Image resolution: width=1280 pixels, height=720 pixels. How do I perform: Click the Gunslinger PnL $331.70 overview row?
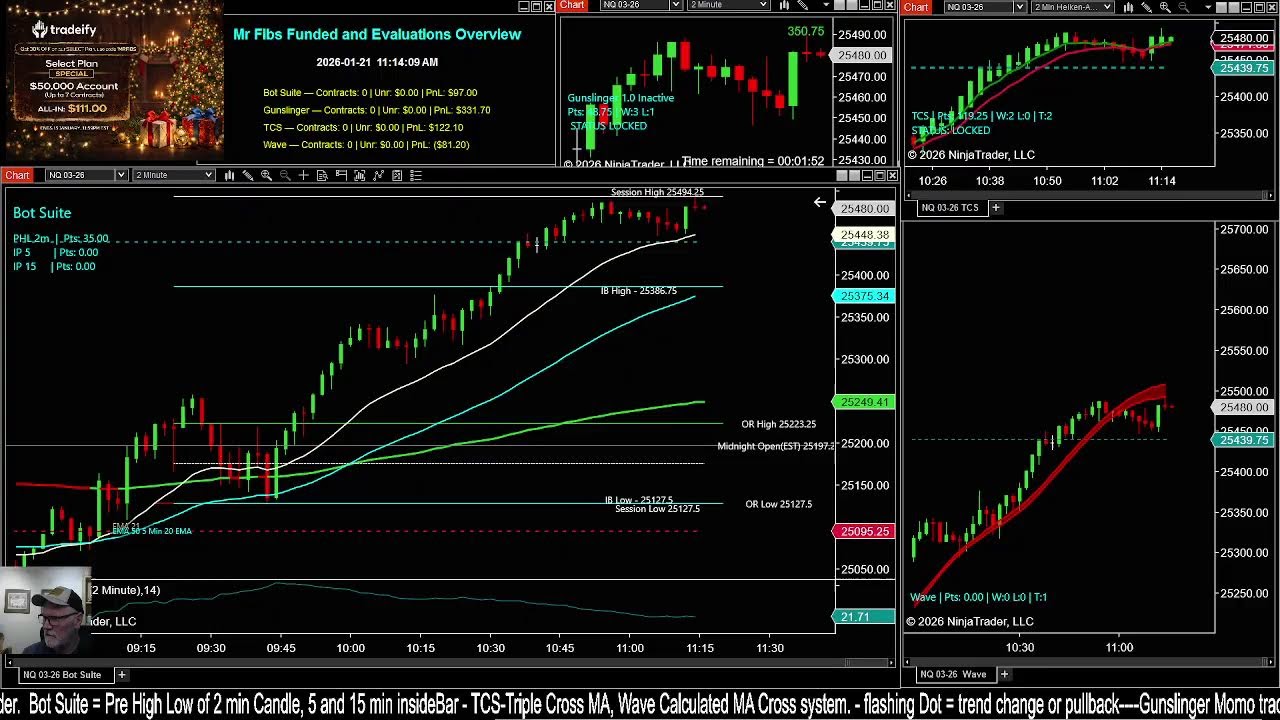376,110
